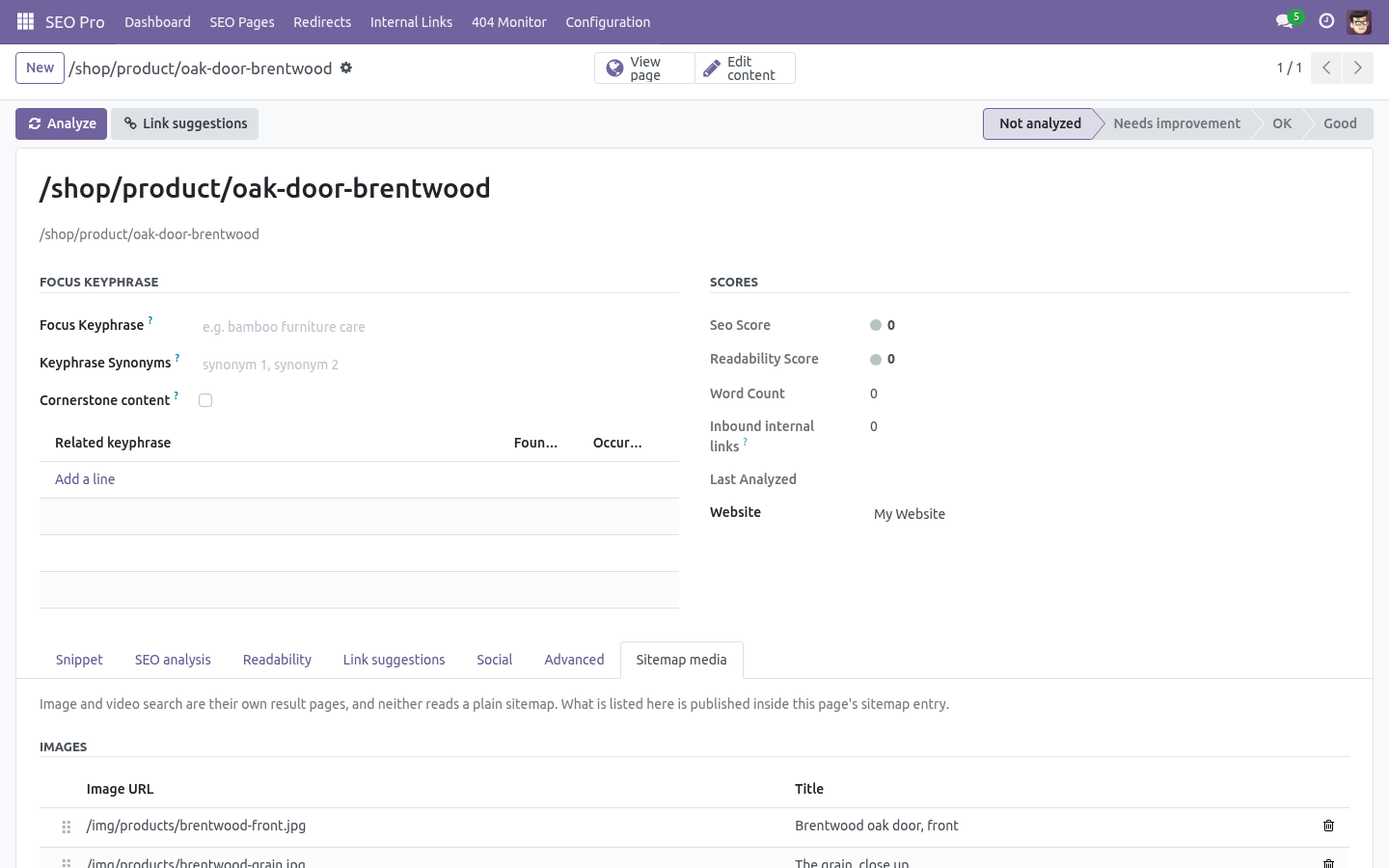Screen dimensions: 1389x868
Task: Click the gear actions icon beside breadcrumb
Action: [x=346, y=68]
